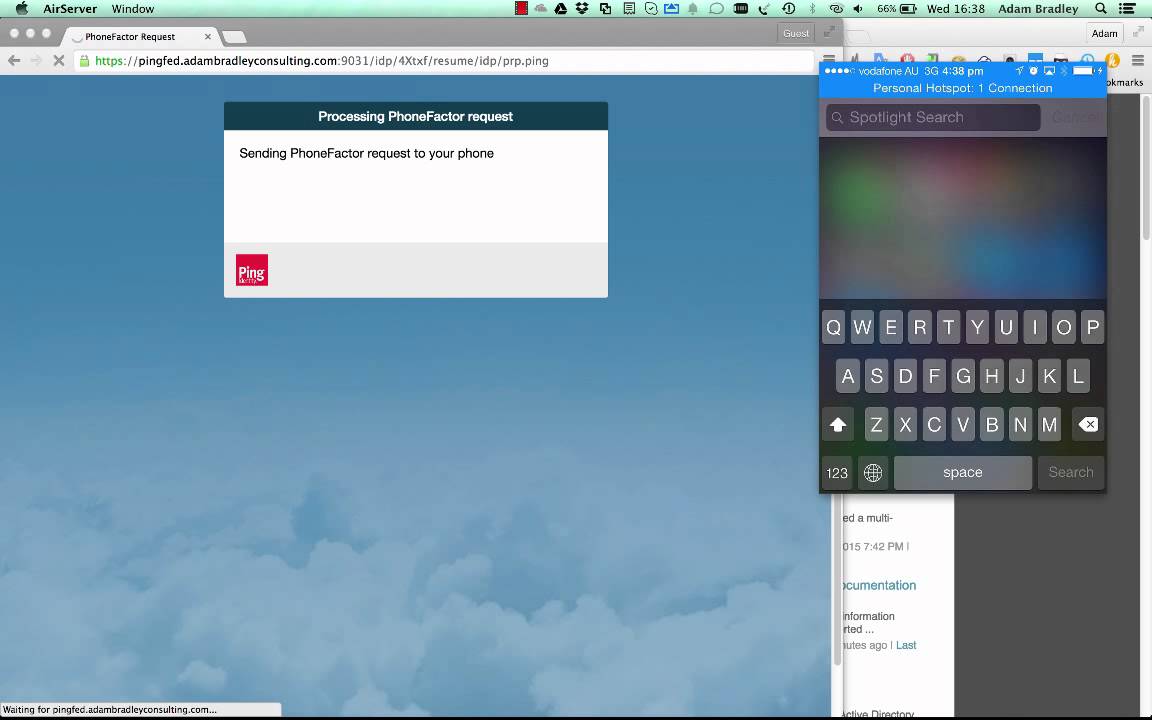Open Spotlight magnifier in the Mac menu bar

coord(1101,9)
